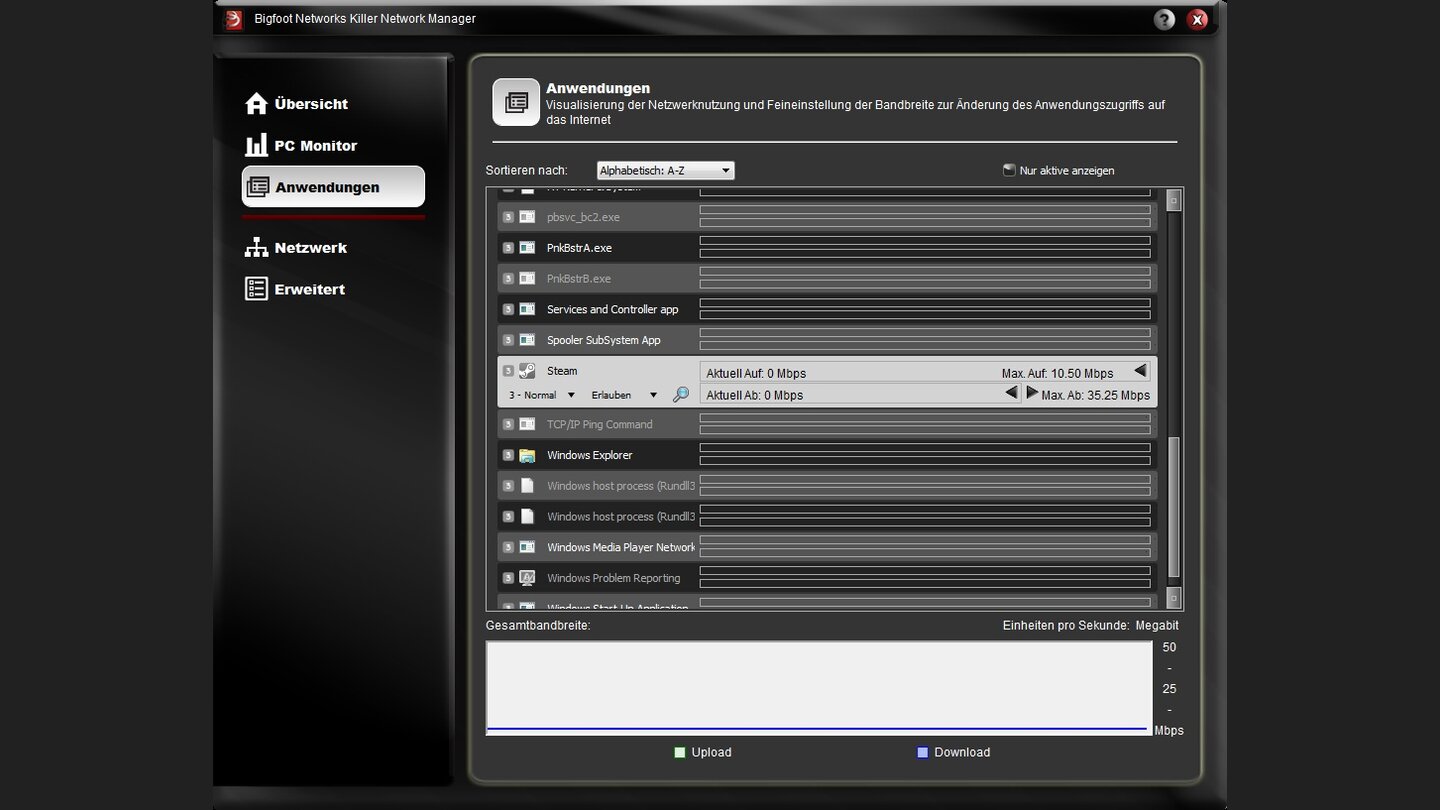Click the application list scrollbar thumb
This screenshot has width=1440, height=810.
click(1174, 508)
